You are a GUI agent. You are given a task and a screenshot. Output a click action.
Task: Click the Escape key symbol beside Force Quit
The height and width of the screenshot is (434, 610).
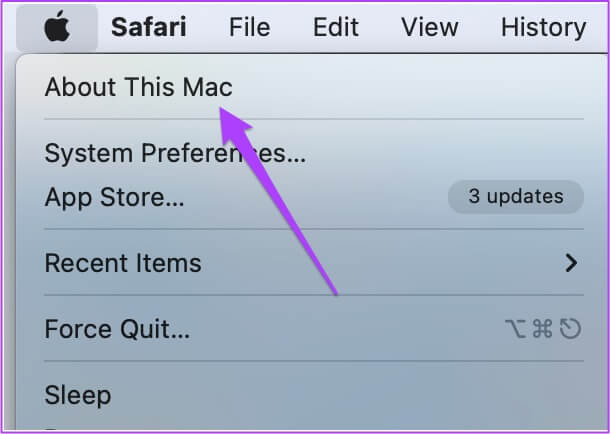coord(571,329)
